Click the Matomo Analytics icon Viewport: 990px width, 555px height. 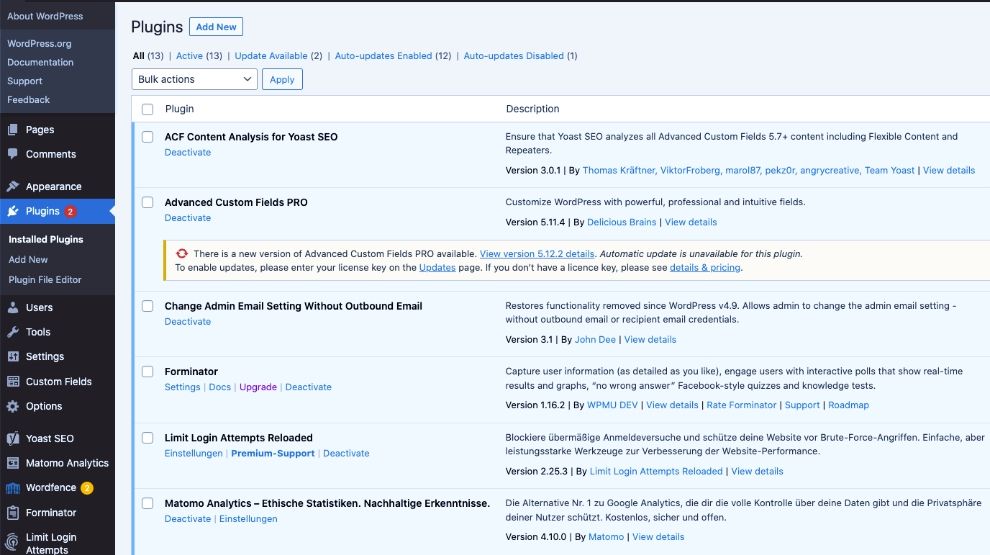coord(13,463)
